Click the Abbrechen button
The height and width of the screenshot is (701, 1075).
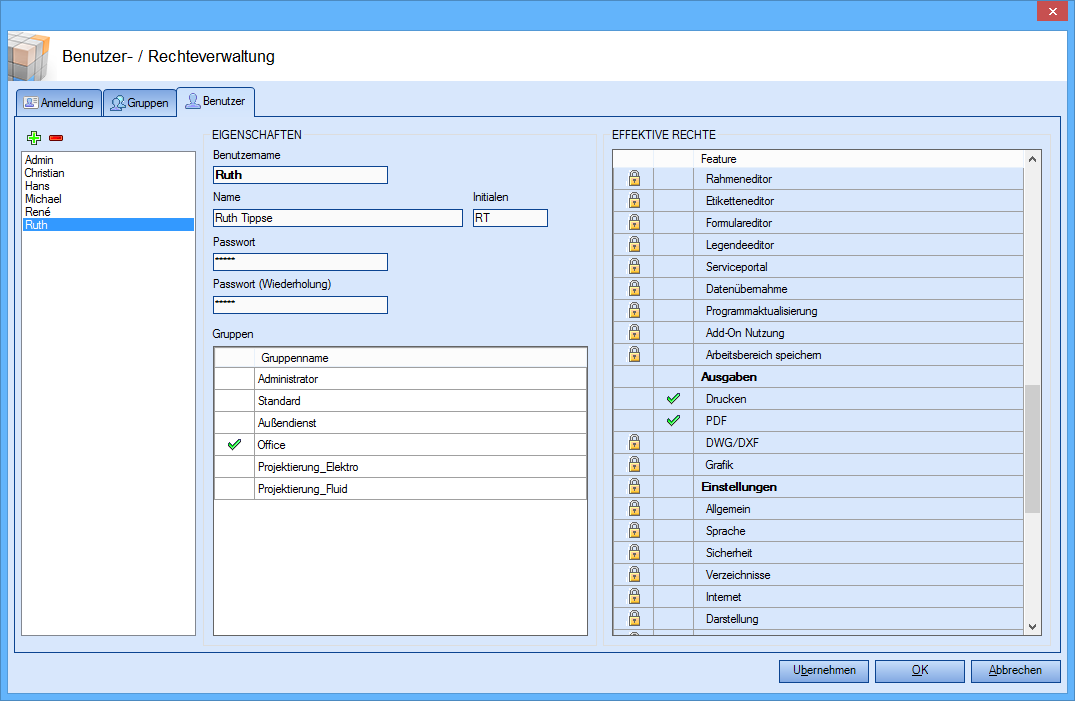(1014, 671)
